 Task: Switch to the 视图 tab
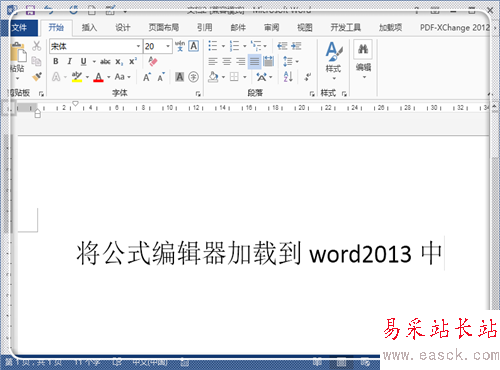[305, 27]
